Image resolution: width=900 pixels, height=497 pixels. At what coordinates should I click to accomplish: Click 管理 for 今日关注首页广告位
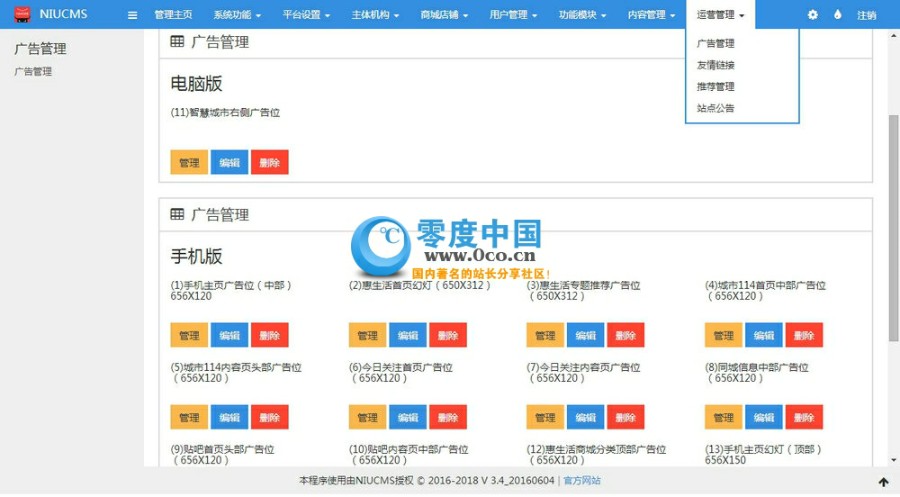(367, 417)
